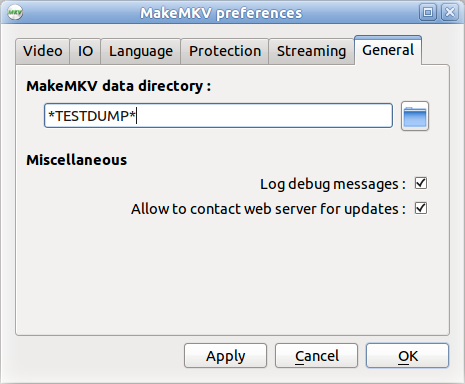The image size is (465, 384).
Task: Click the 'Log debug messages :' label
Action: coord(333,184)
